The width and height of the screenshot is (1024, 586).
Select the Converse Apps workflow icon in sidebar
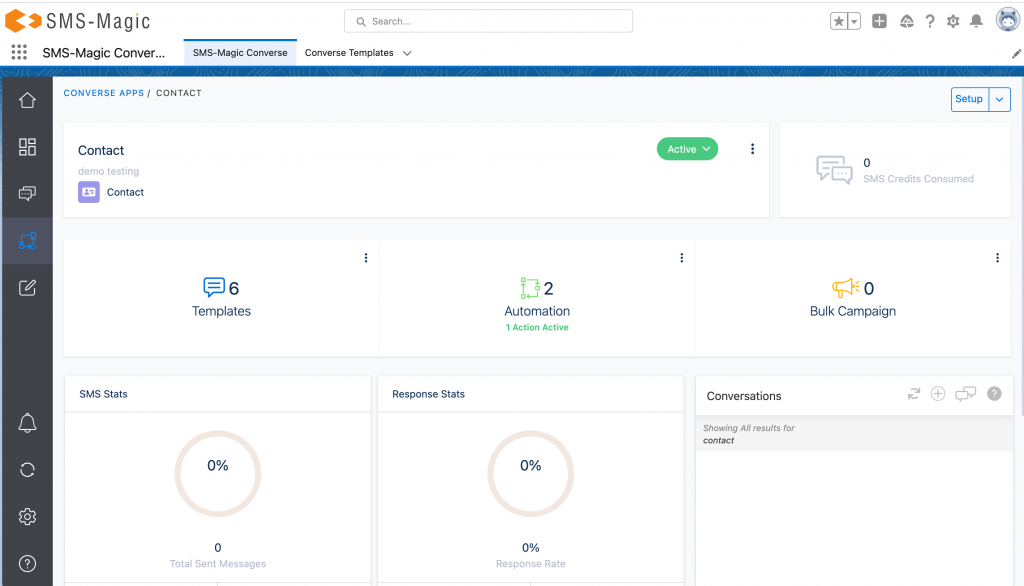(27, 240)
